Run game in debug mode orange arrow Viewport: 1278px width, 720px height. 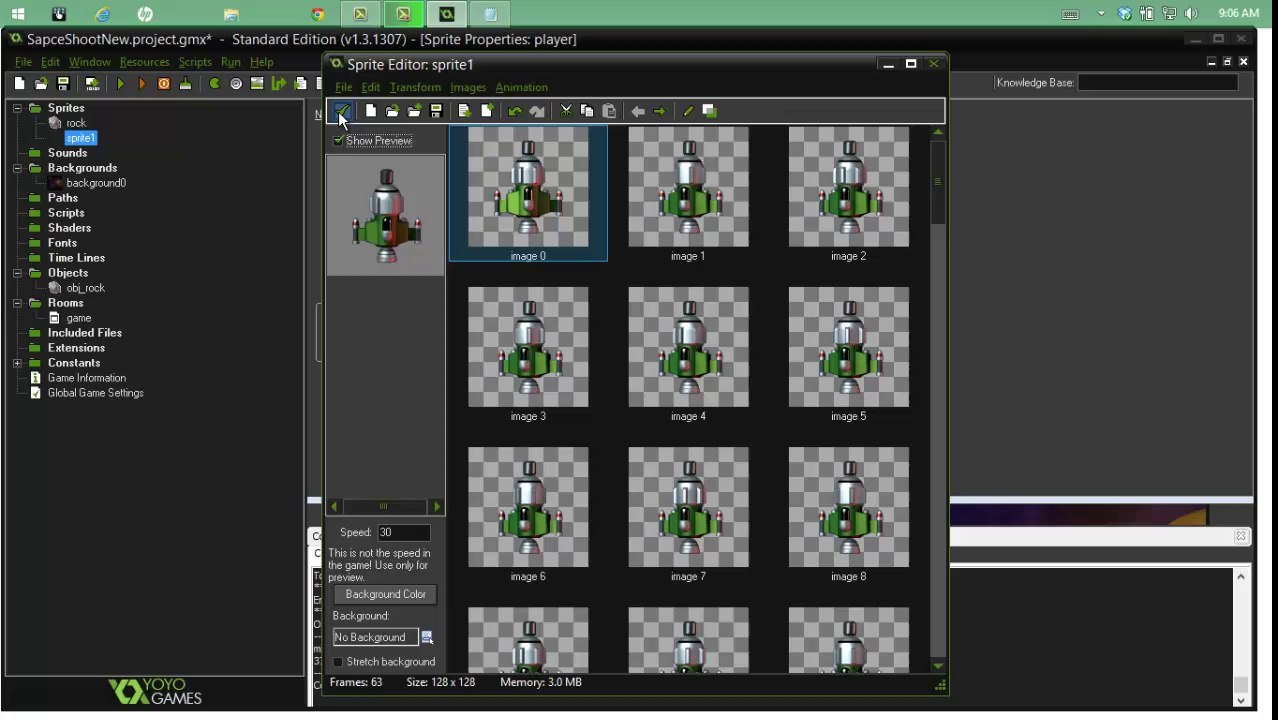coord(142,84)
